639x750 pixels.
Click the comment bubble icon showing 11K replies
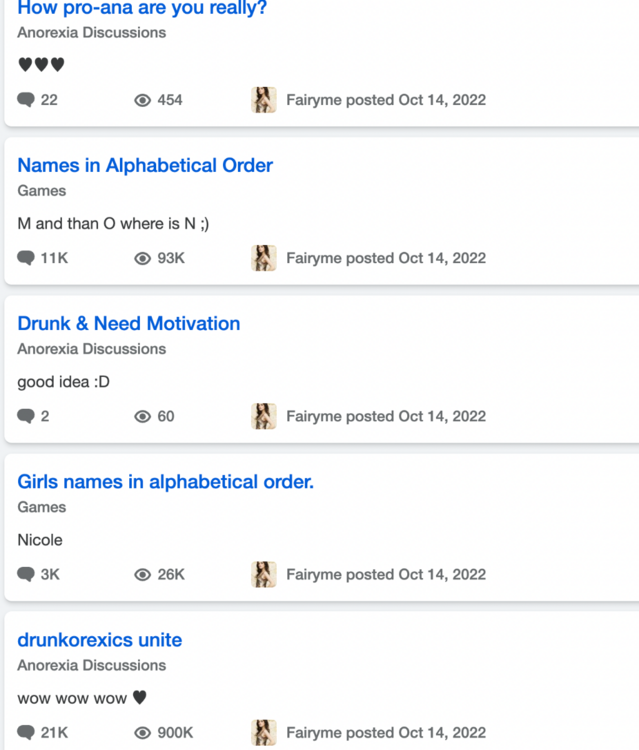[26, 258]
